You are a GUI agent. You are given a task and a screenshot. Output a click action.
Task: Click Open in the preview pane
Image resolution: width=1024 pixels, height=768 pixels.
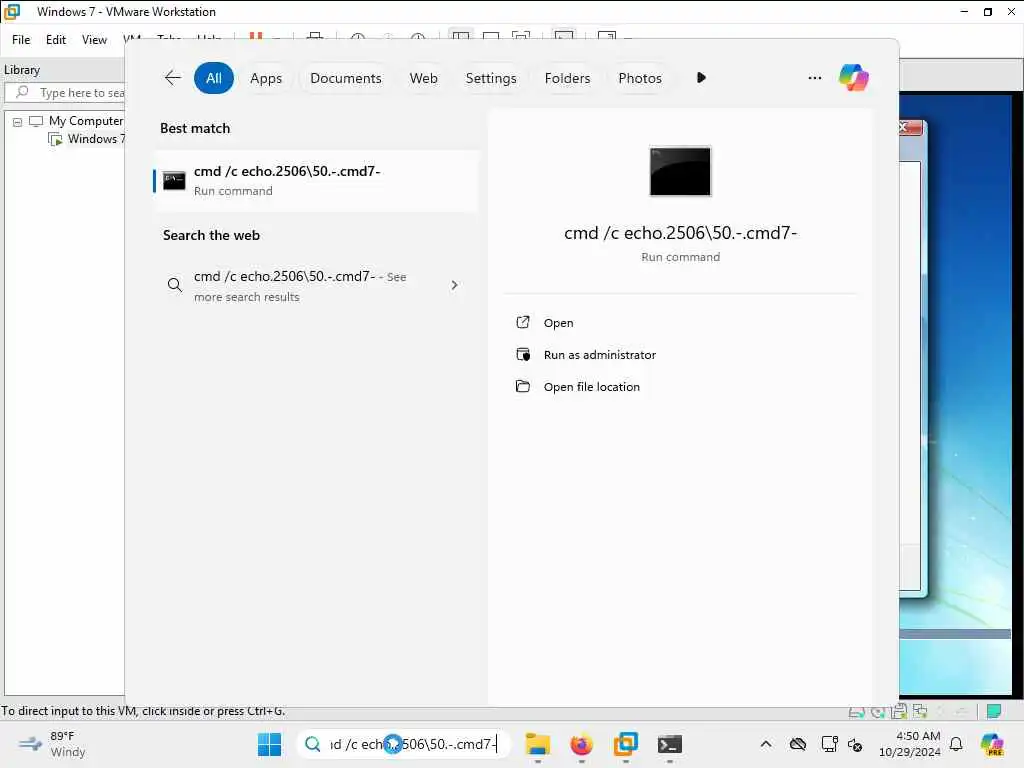pos(558,323)
